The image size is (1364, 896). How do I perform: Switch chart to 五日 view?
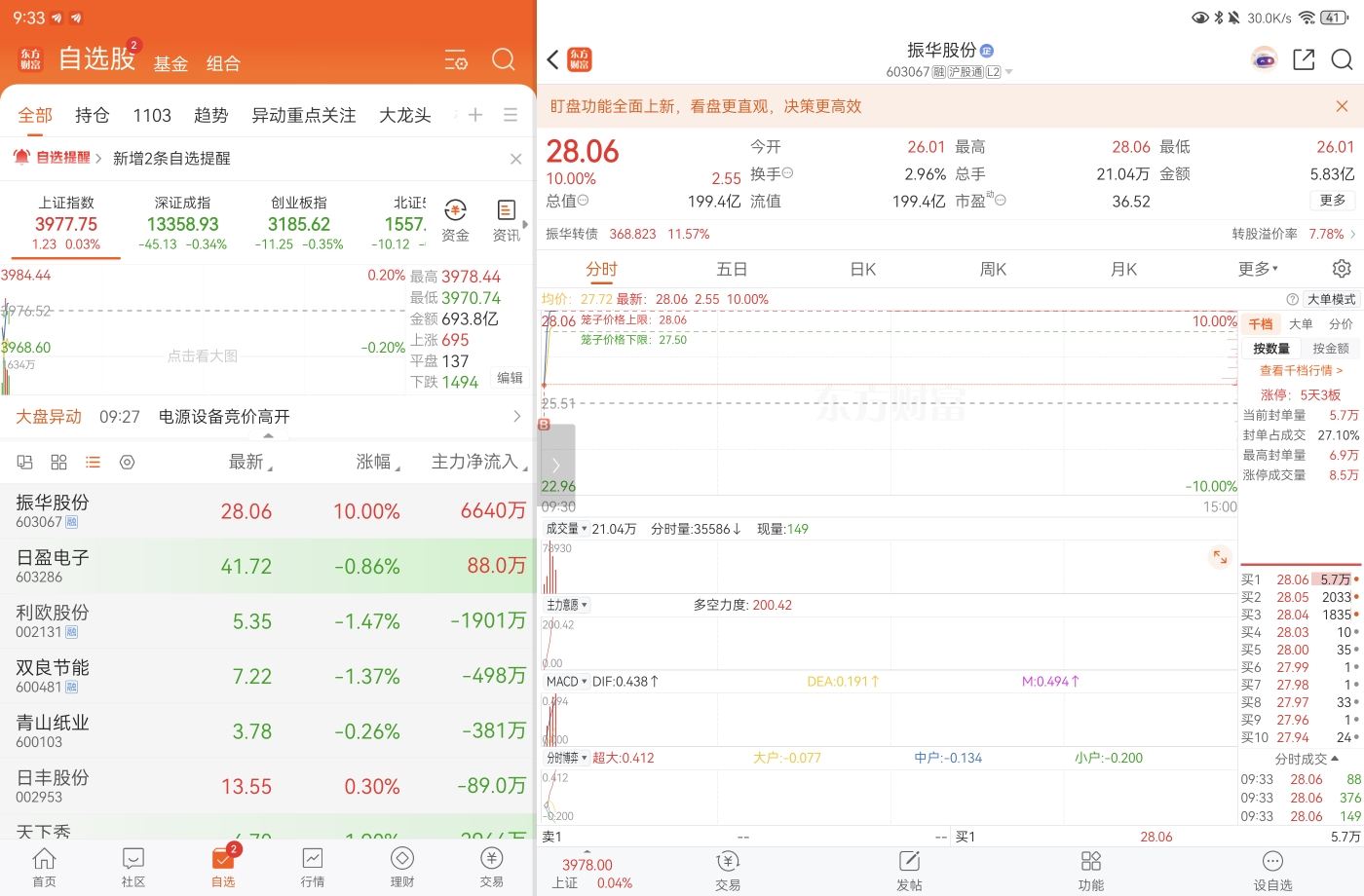[732, 269]
